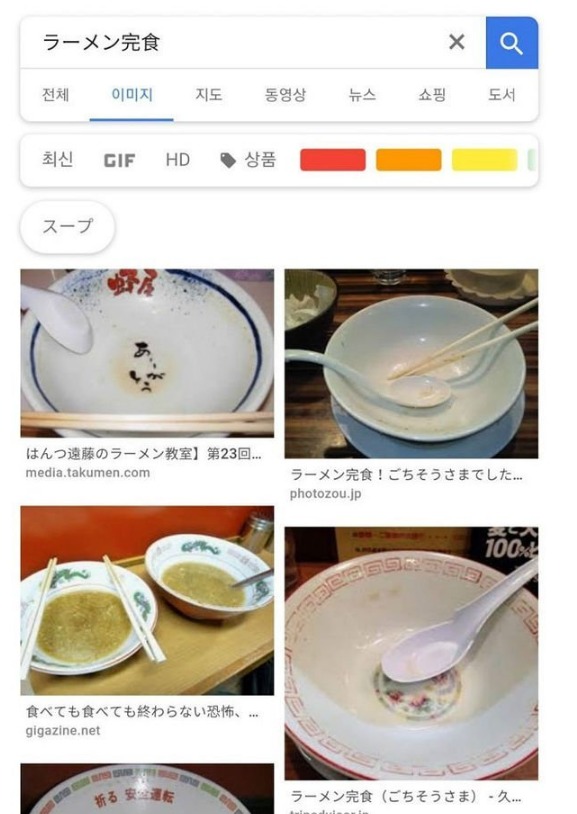Image resolution: width=577 pixels, height=814 pixels.
Task: Click the search field with ラーメン完食
Action: pos(234,43)
